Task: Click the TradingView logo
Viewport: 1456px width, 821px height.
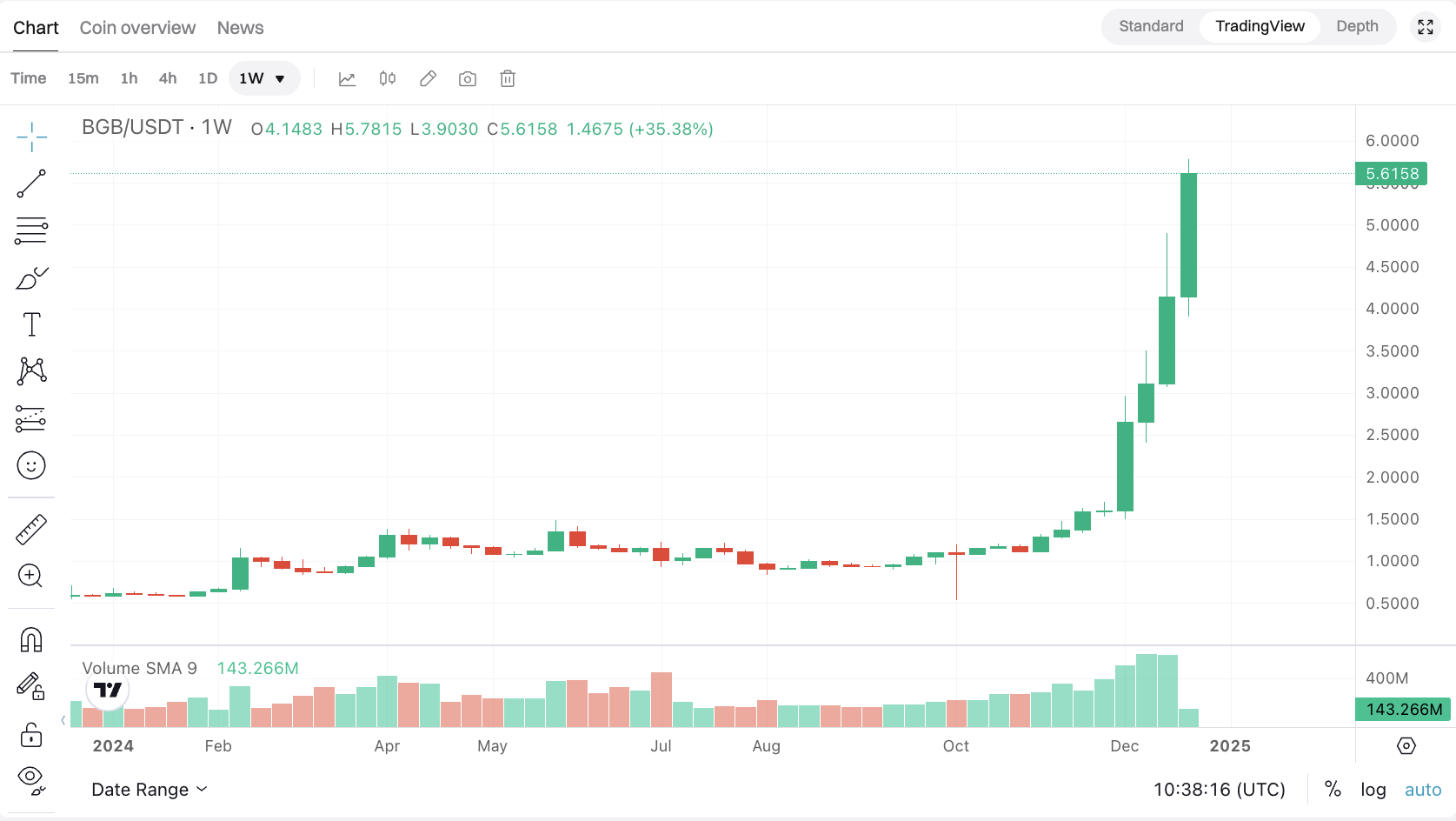Action: point(108,690)
